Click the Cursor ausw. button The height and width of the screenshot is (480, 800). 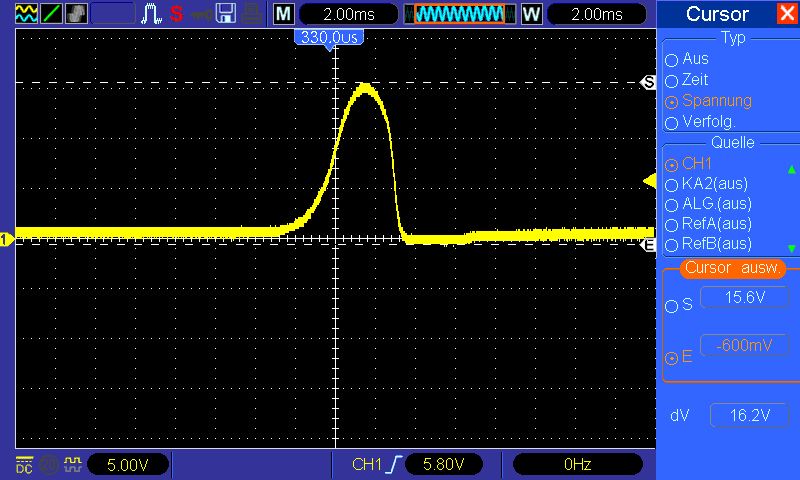coord(733,268)
